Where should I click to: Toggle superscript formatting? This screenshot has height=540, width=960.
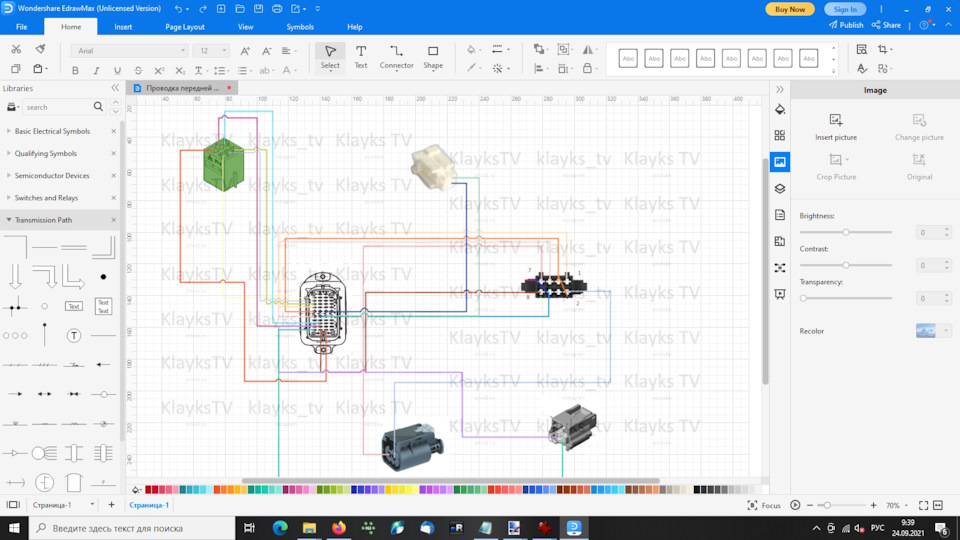(159, 70)
